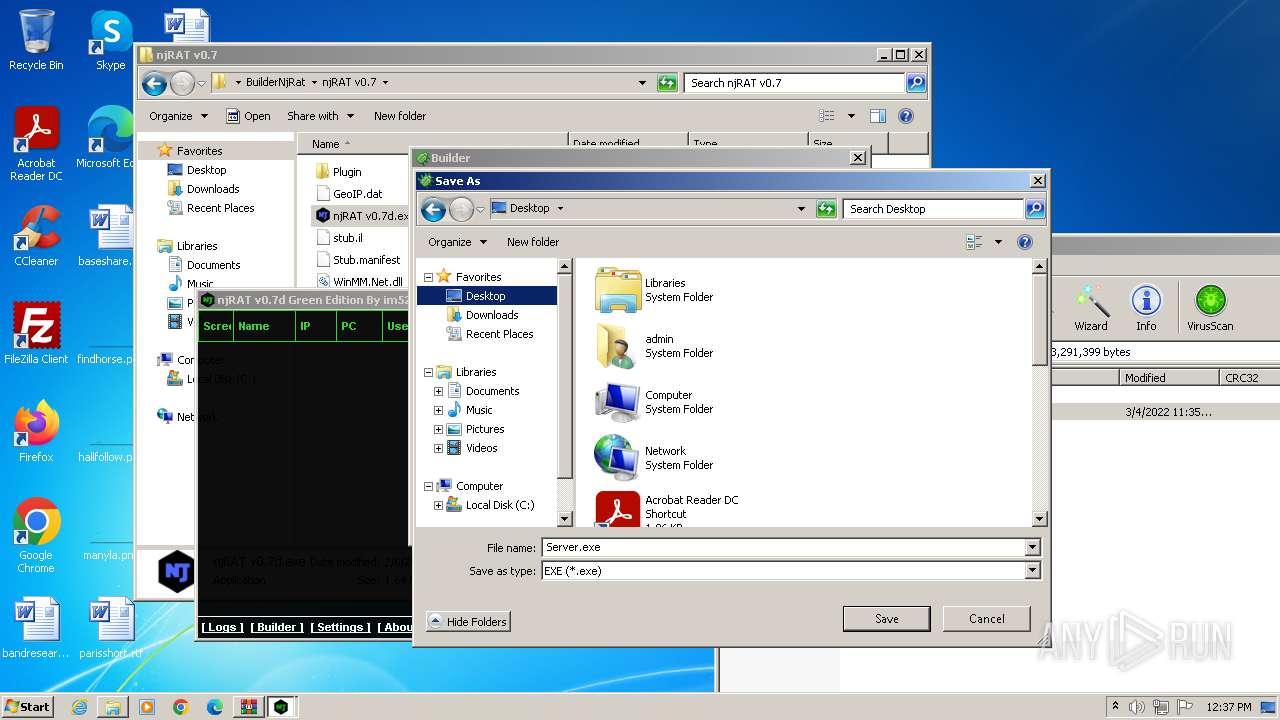Click New folder in explorer window toolbar
This screenshot has height=720, width=1280.
[400, 116]
